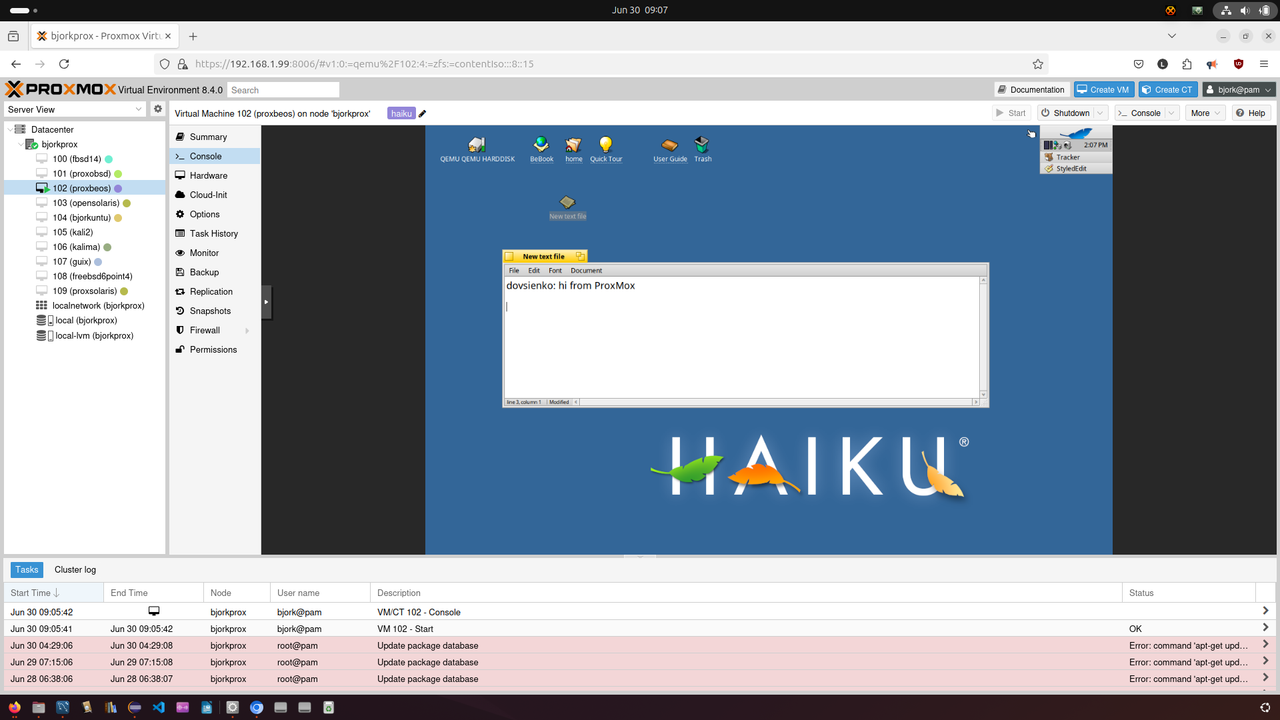Select VM 104 (bjorkuntu) in tree

(86, 217)
